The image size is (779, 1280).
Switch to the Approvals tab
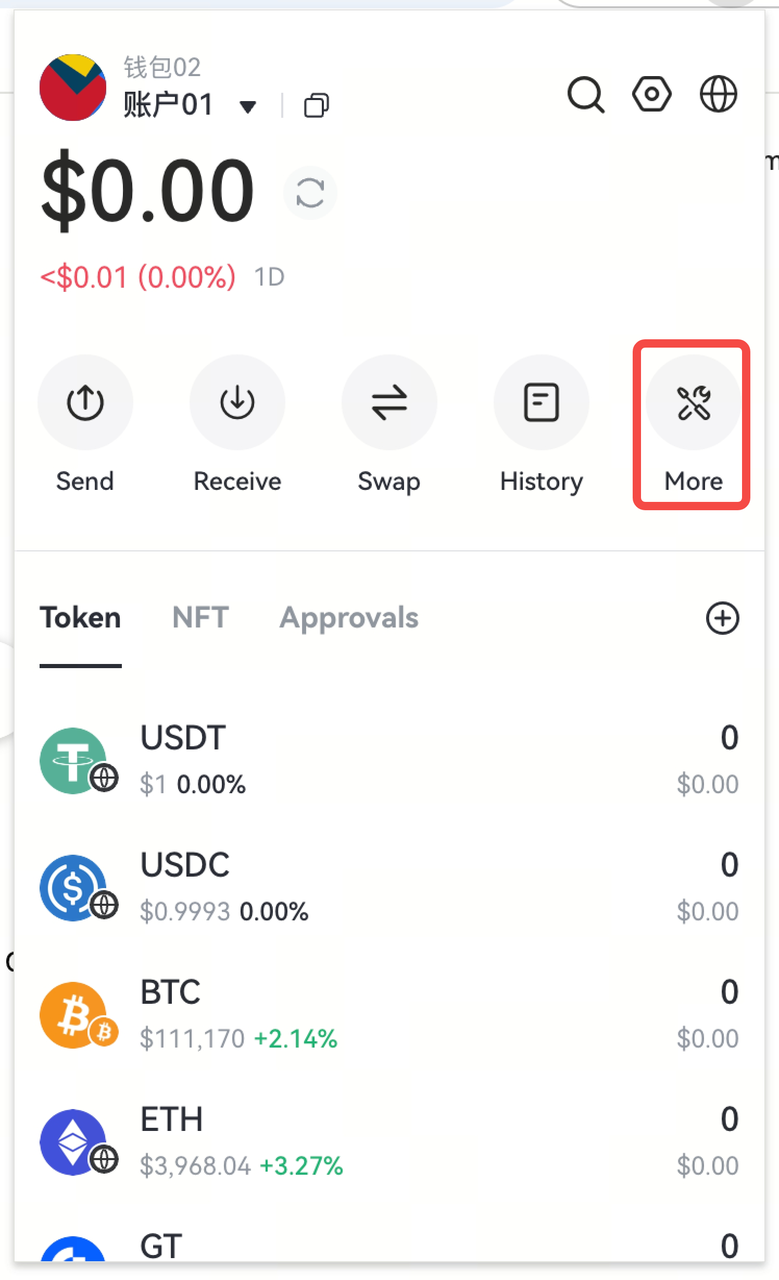coord(349,618)
